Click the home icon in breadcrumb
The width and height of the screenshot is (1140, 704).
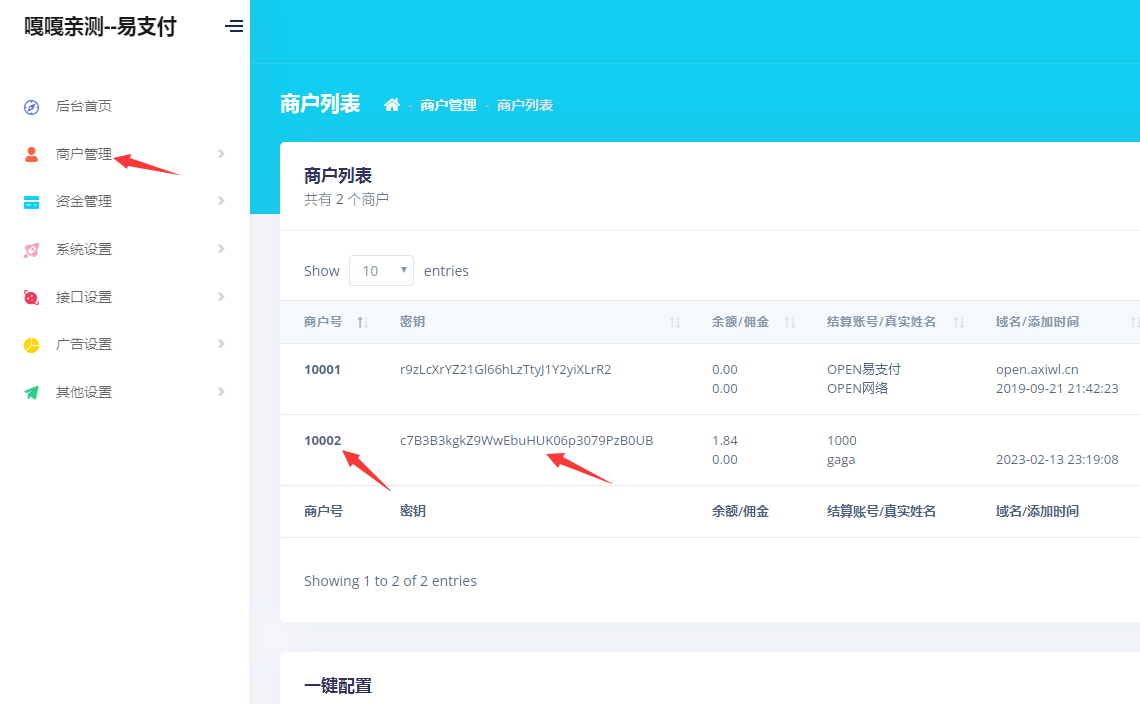point(392,105)
